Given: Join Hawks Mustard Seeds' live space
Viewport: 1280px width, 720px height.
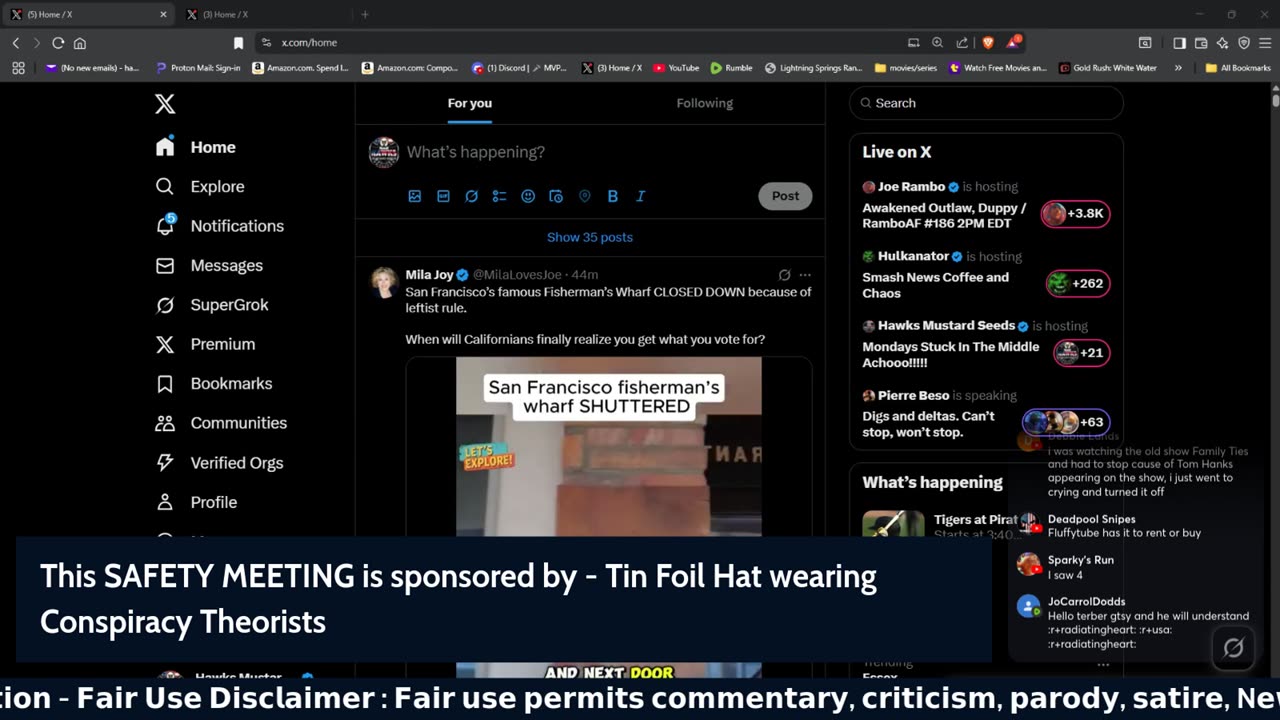Looking at the screenshot, I should [986, 345].
